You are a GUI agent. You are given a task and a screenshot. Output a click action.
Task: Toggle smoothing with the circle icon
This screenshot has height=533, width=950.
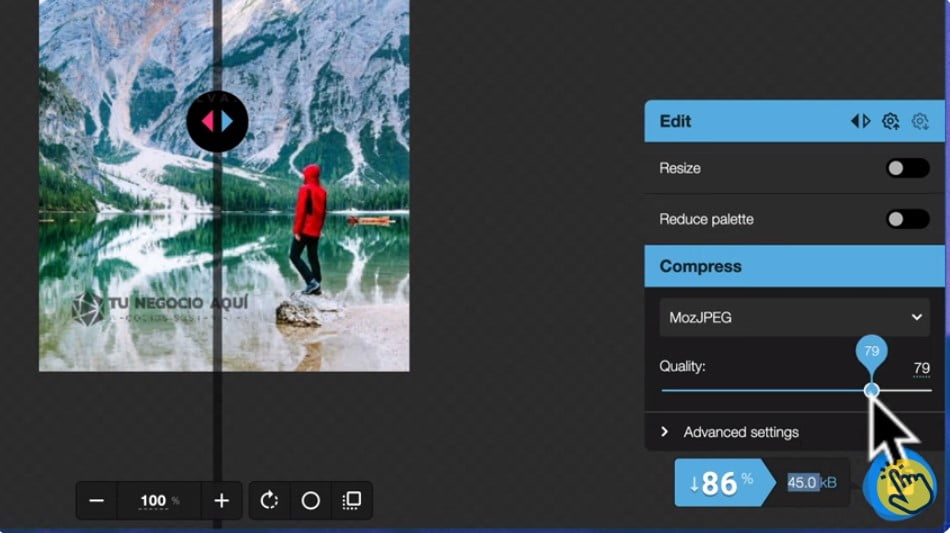click(x=310, y=501)
